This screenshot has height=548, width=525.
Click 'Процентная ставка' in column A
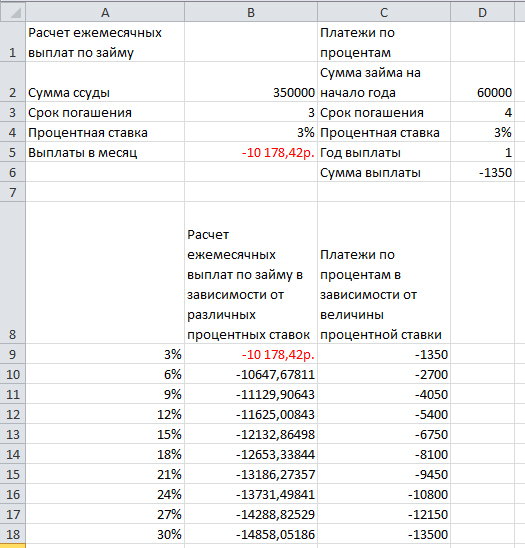click(105, 132)
